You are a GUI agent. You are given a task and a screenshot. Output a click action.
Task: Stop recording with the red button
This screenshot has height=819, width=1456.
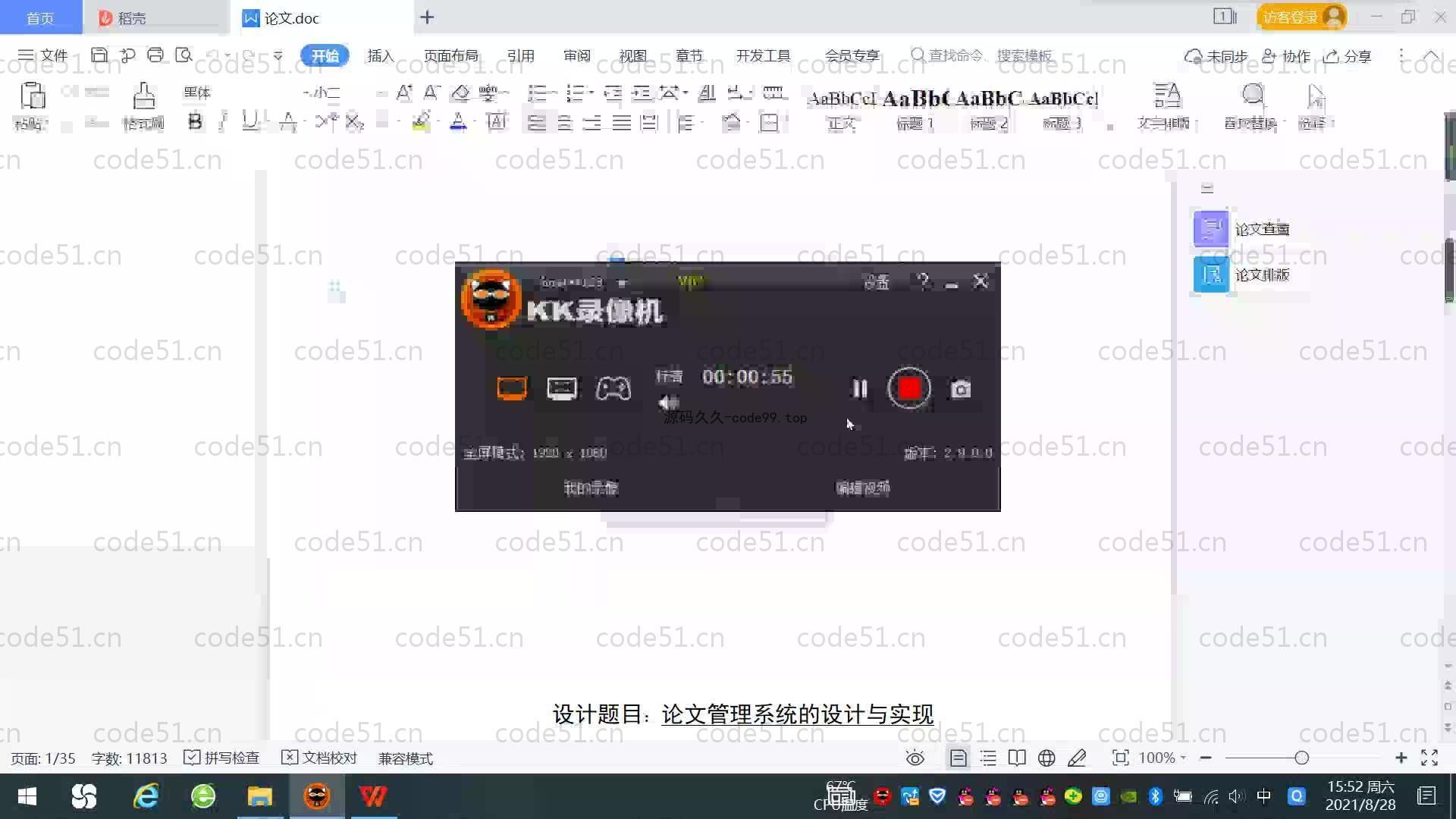pos(909,388)
